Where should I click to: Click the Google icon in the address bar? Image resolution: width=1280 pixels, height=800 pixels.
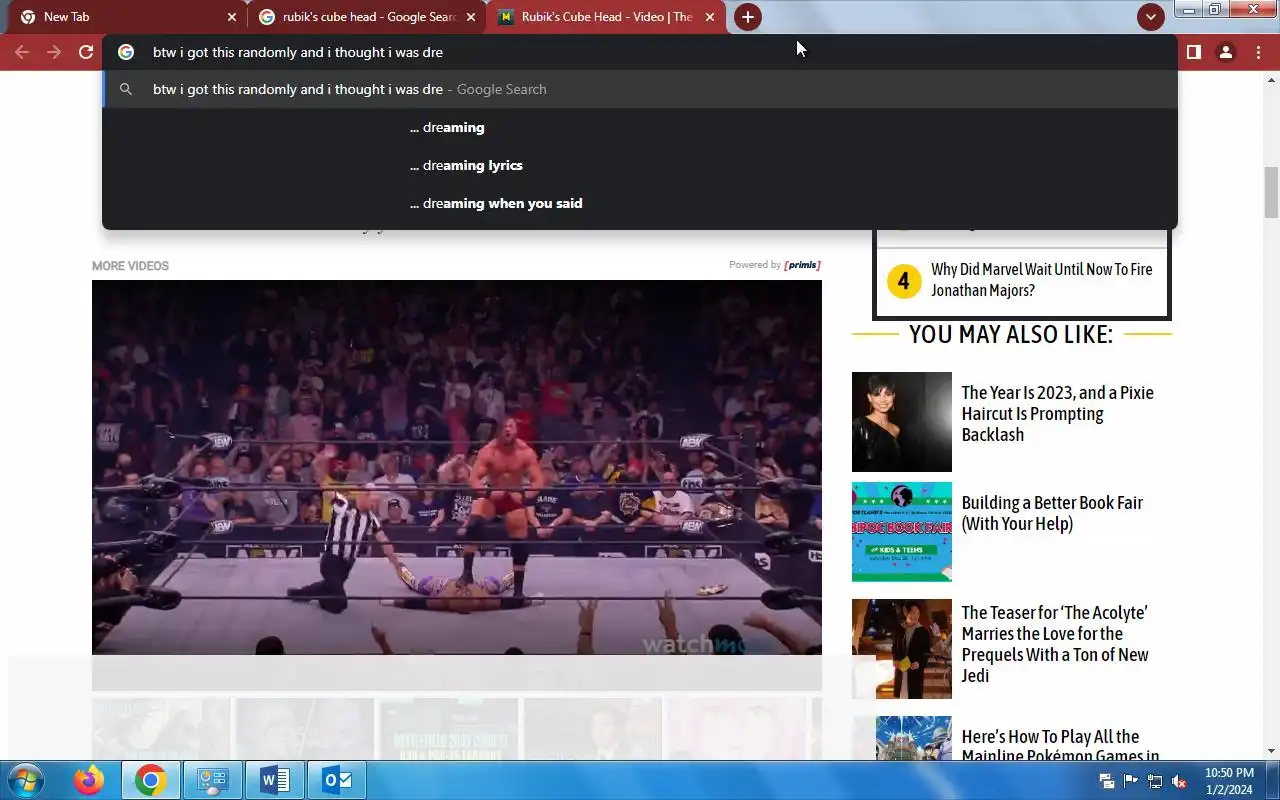pos(126,52)
